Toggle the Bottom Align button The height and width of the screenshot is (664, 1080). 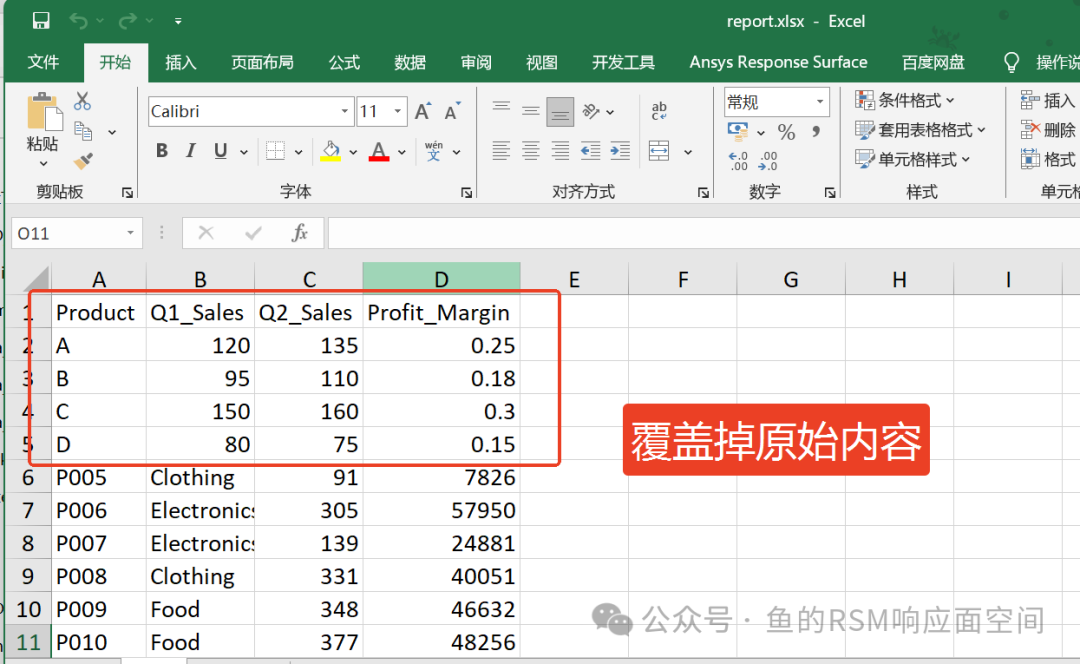560,112
